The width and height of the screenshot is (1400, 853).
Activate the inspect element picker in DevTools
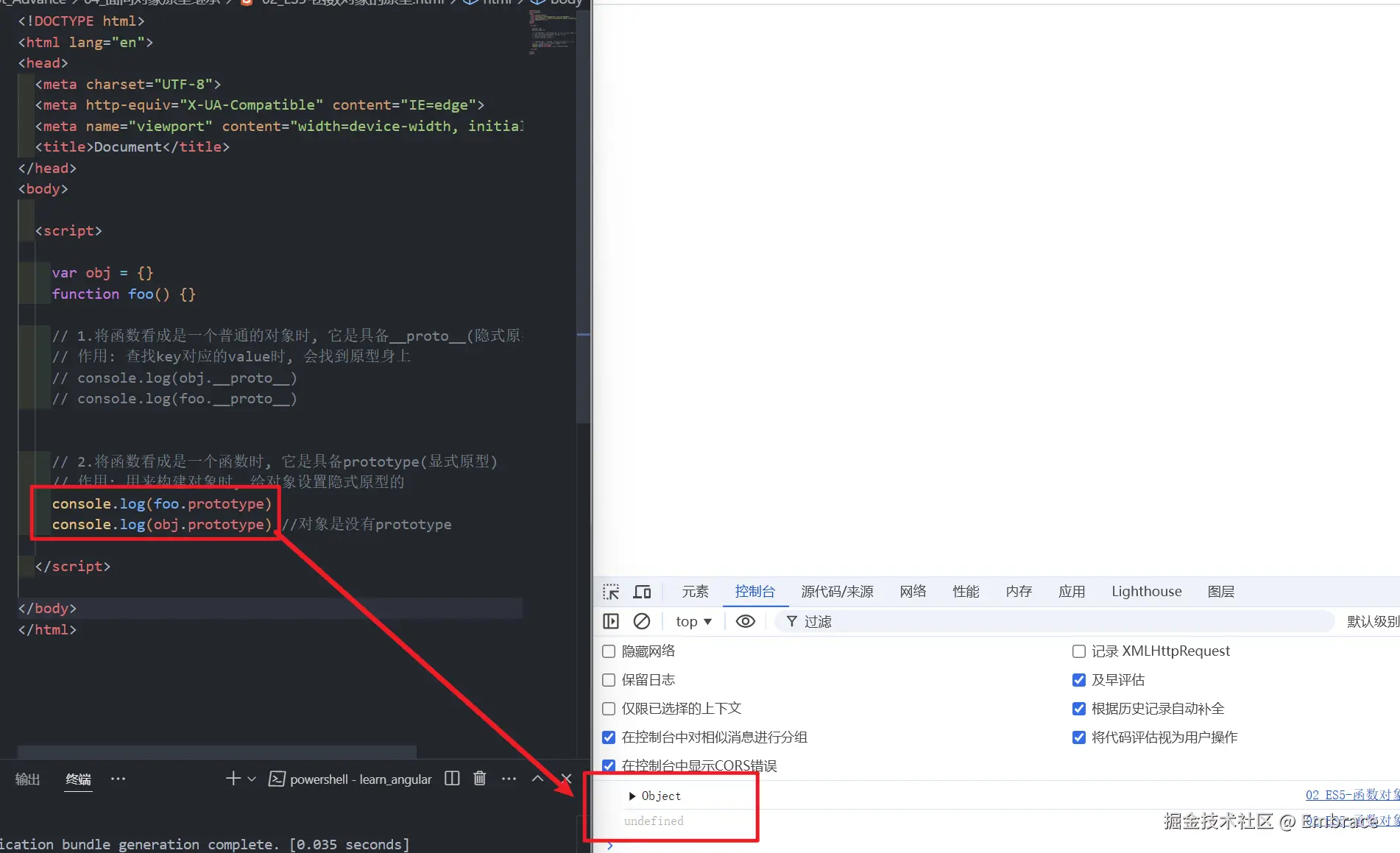point(611,592)
